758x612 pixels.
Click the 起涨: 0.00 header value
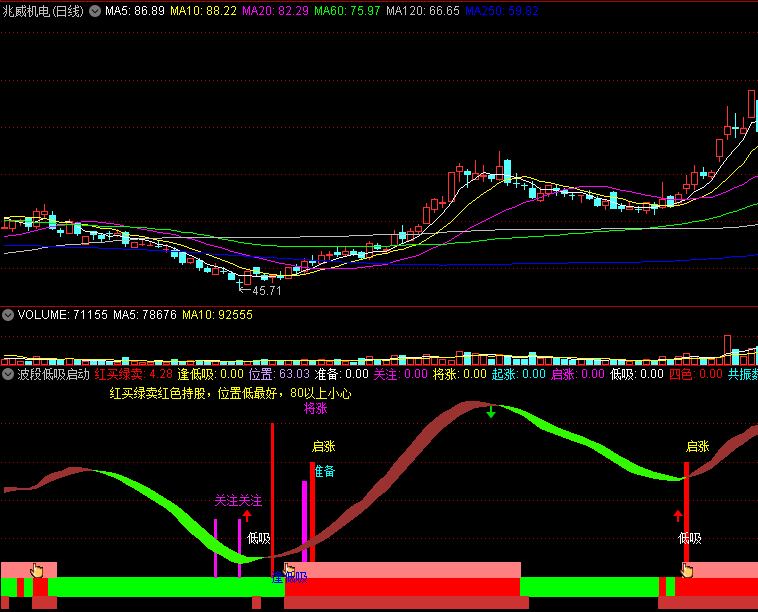pos(519,374)
